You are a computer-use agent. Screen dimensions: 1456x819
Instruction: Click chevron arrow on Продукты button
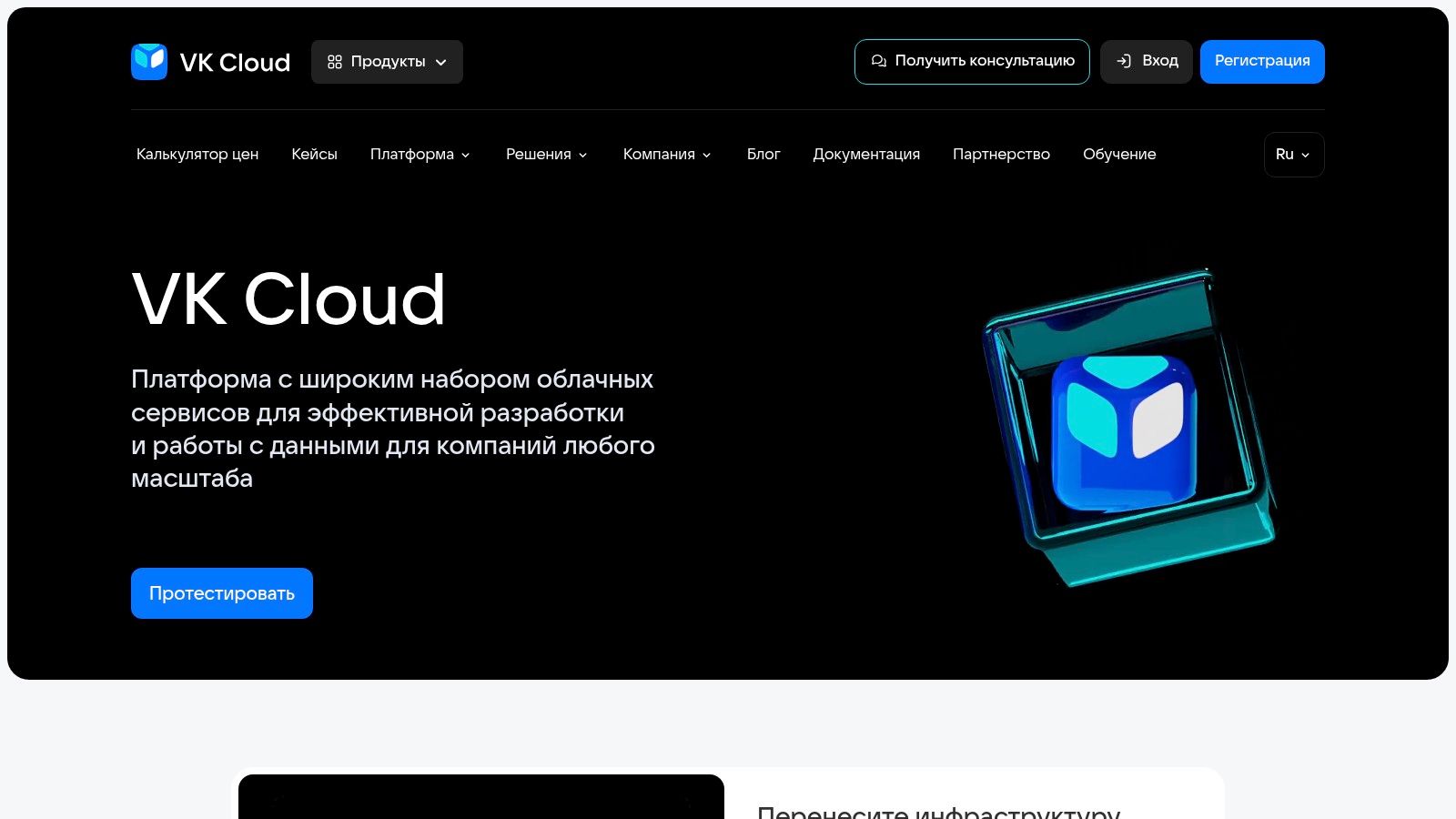[441, 63]
